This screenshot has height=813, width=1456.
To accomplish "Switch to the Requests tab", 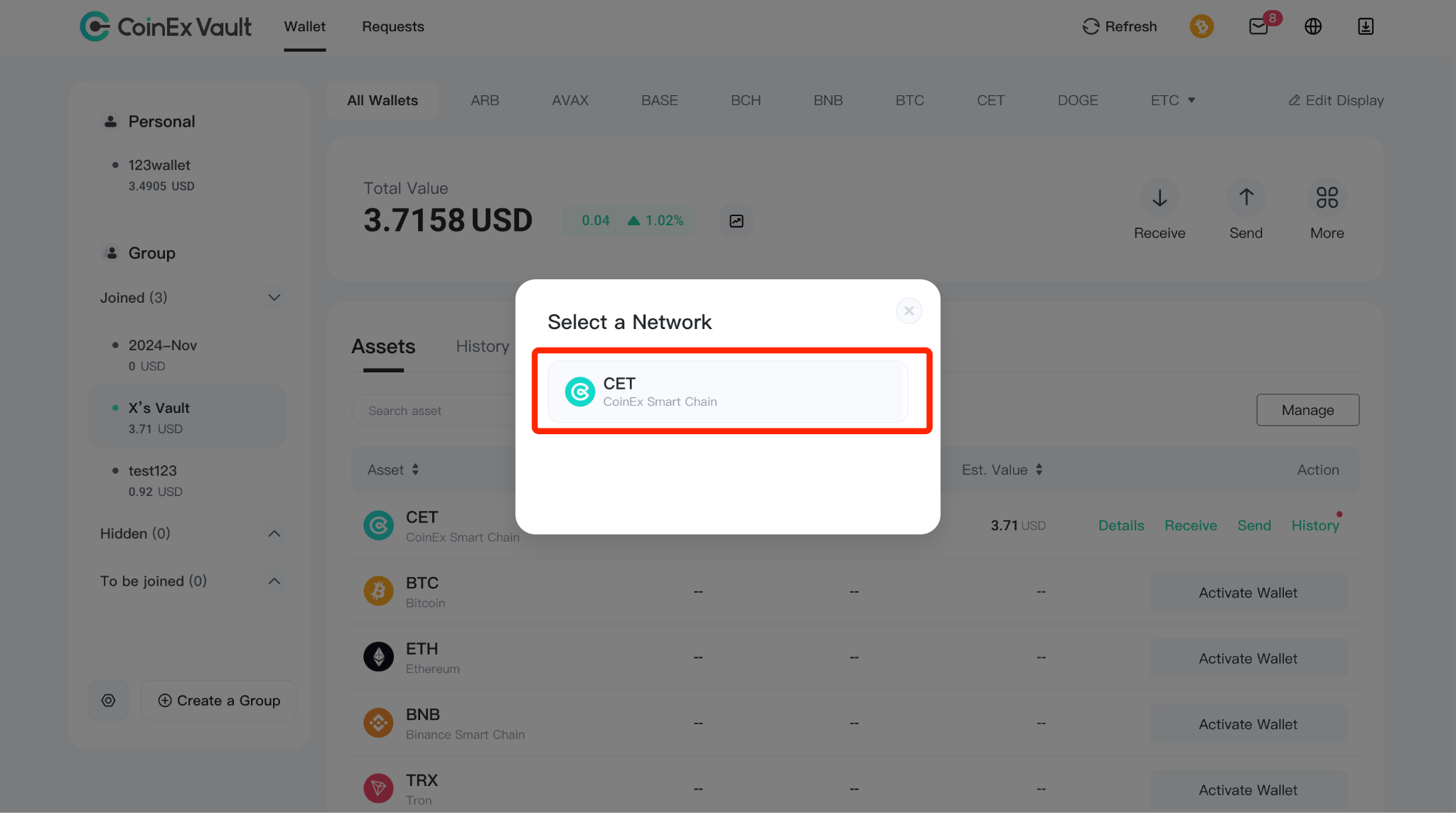I will tap(393, 26).
